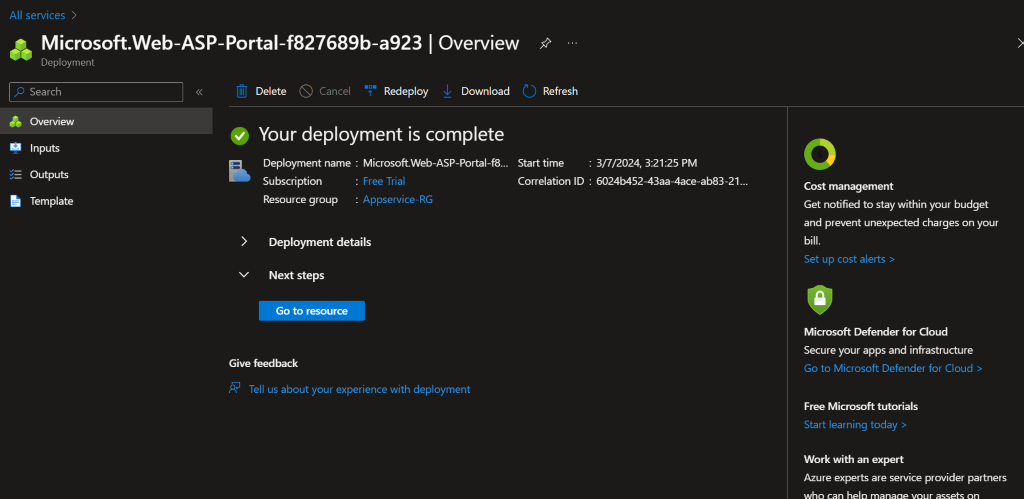
Task: Click the deployment name value text
Action: [436, 163]
